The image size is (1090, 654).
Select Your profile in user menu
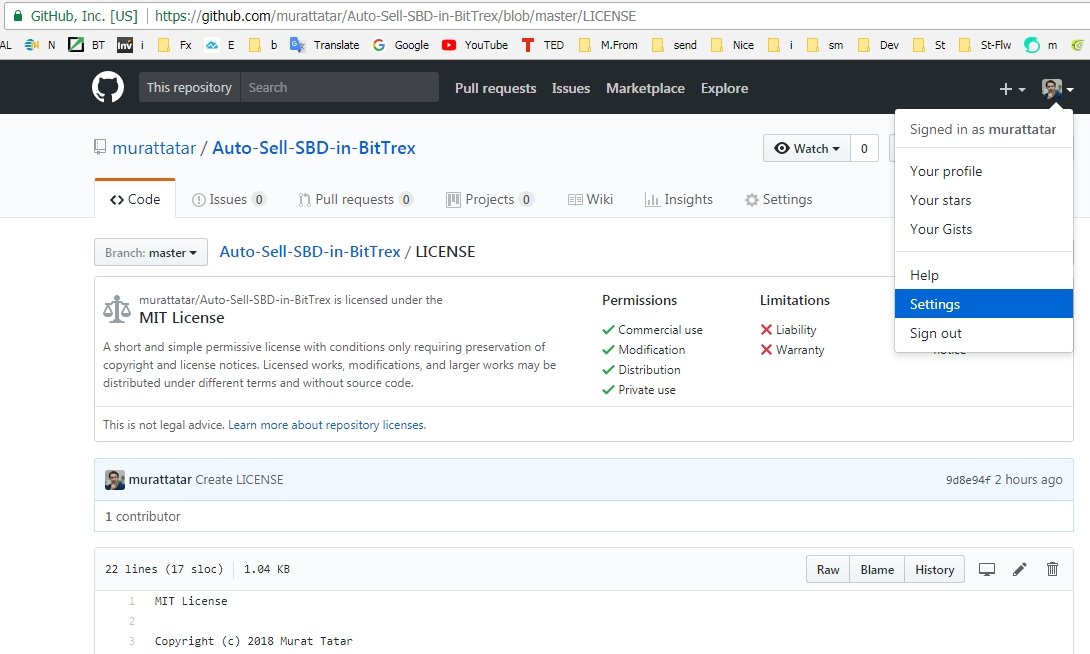click(x=984, y=171)
